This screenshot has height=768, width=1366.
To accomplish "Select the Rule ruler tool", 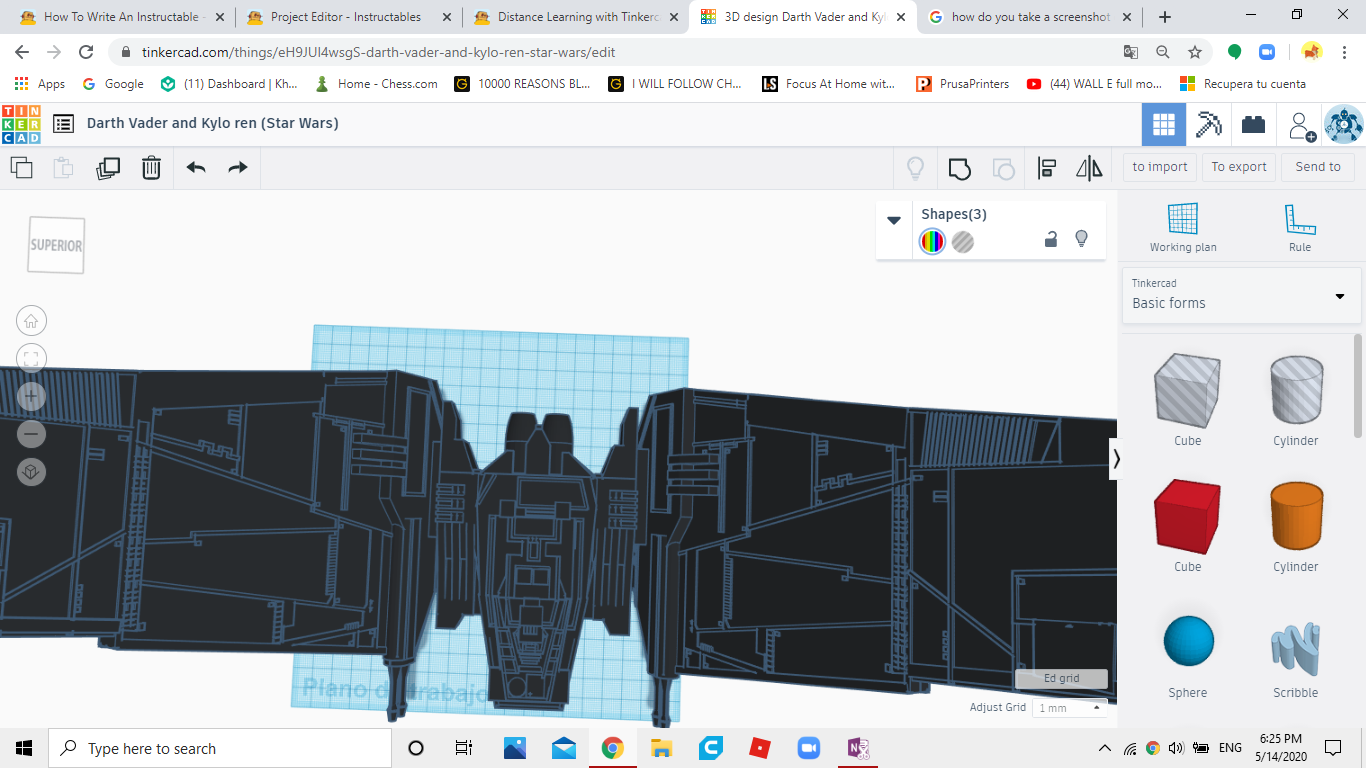I will (x=1300, y=227).
